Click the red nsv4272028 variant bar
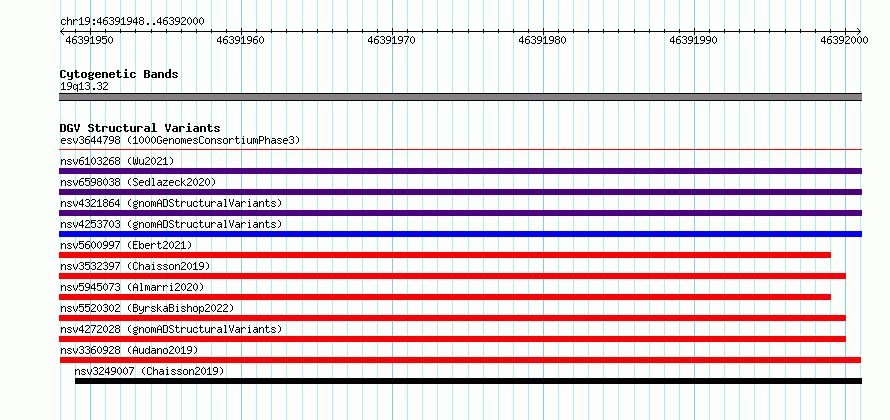 (x=452, y=339)
